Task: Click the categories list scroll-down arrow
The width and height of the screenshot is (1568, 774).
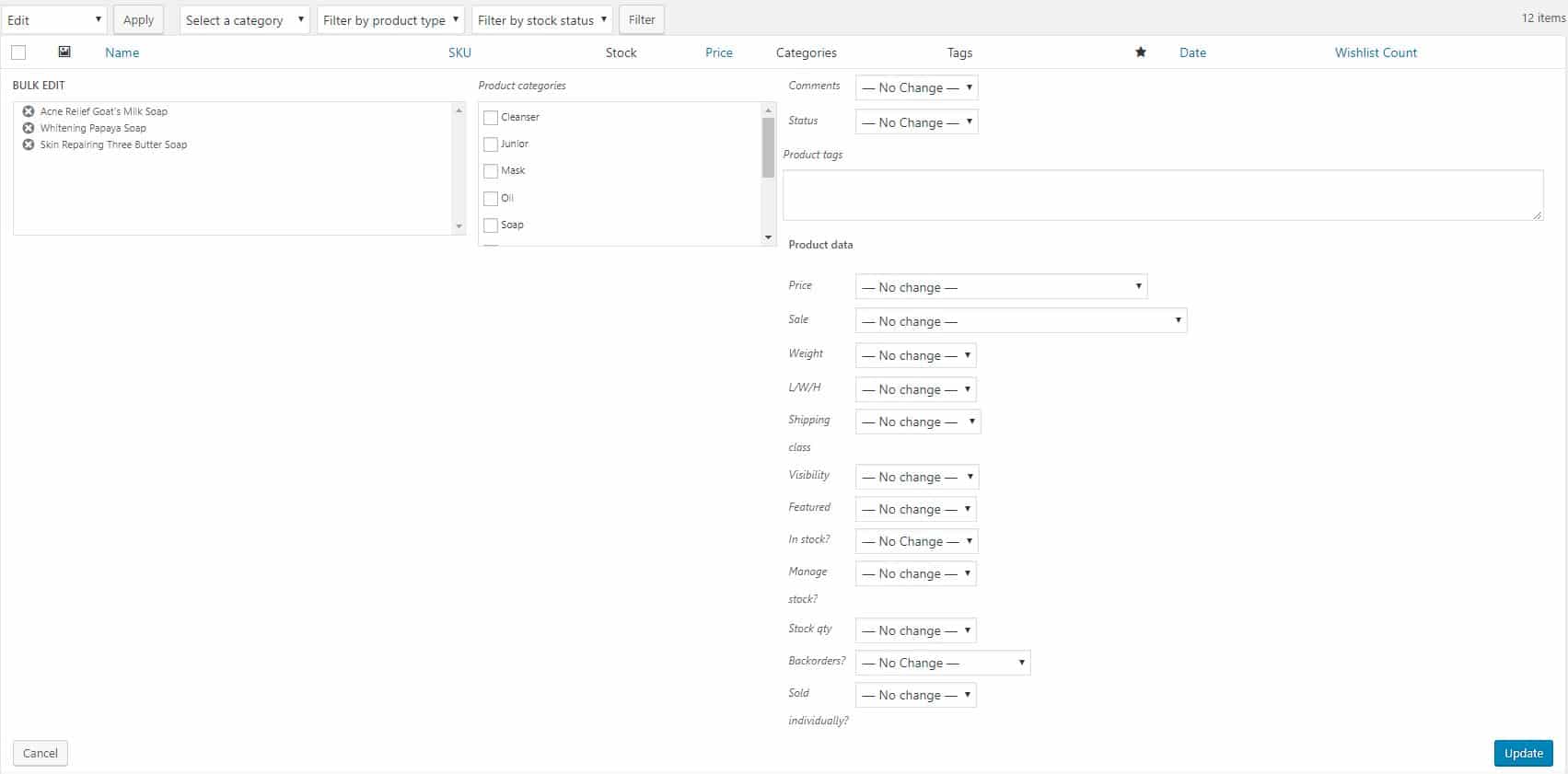Action: 769,238
